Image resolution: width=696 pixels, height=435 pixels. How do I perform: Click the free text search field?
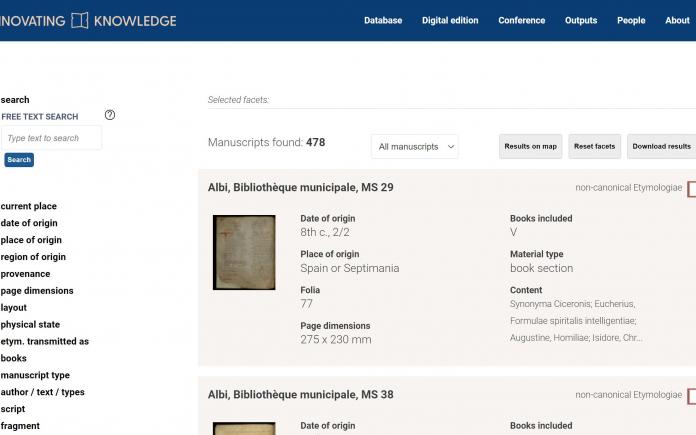point(51,138)
